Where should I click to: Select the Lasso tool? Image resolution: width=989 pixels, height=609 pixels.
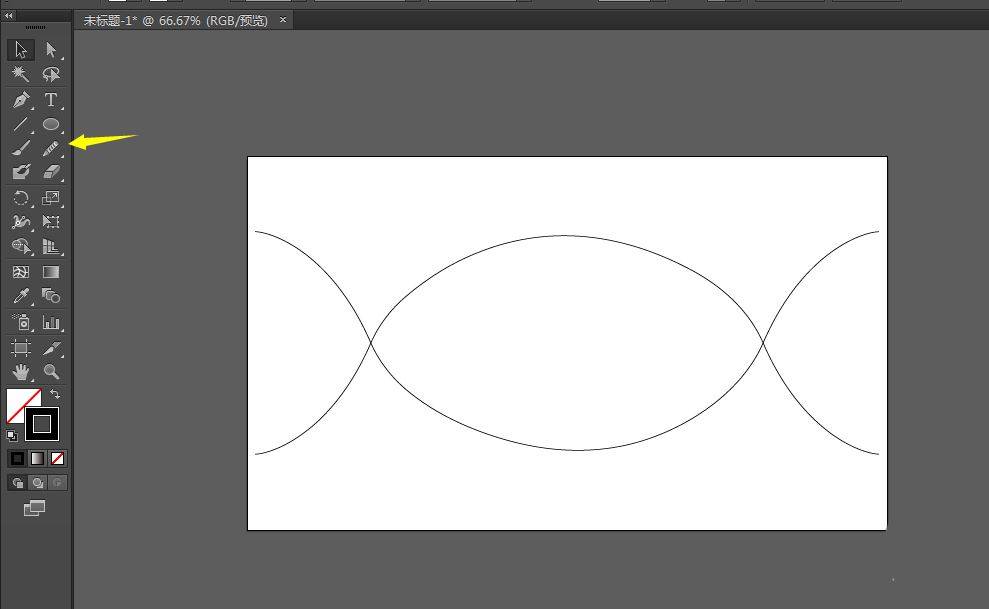(51, 75)
